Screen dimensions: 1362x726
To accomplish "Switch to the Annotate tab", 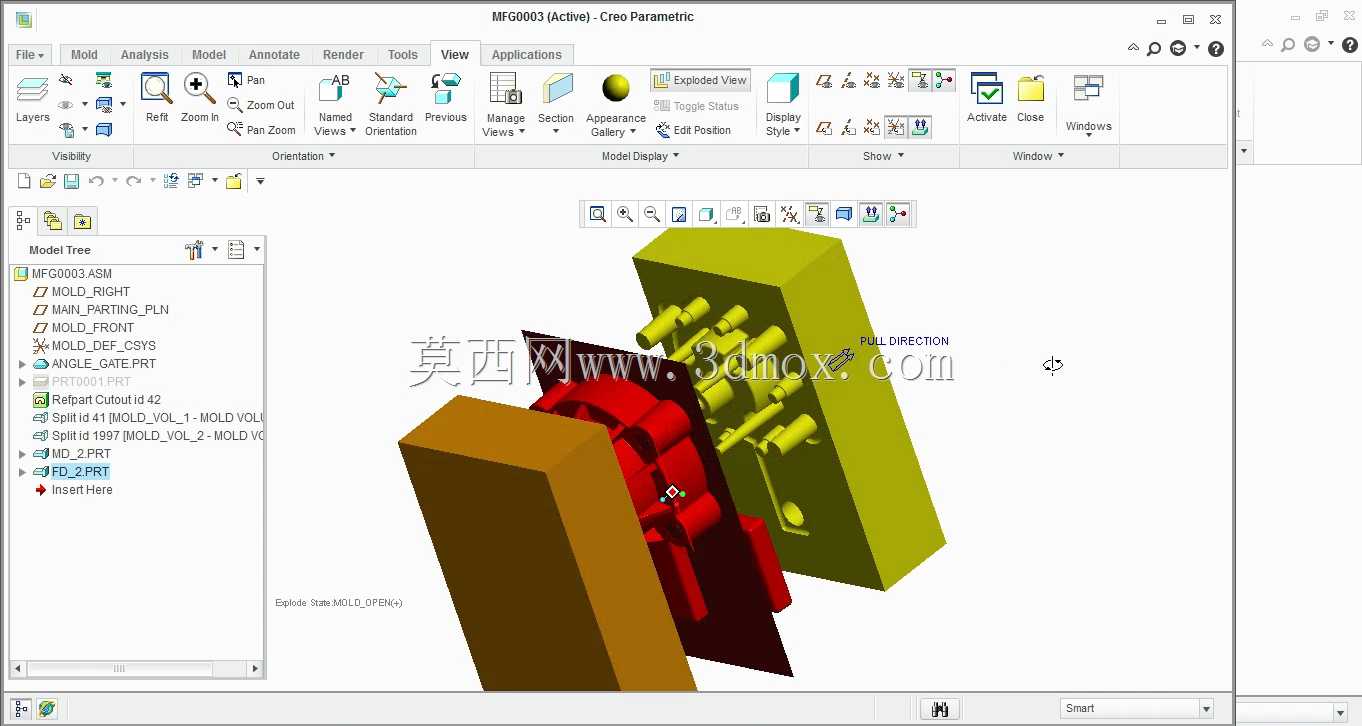I will [274, 55].
